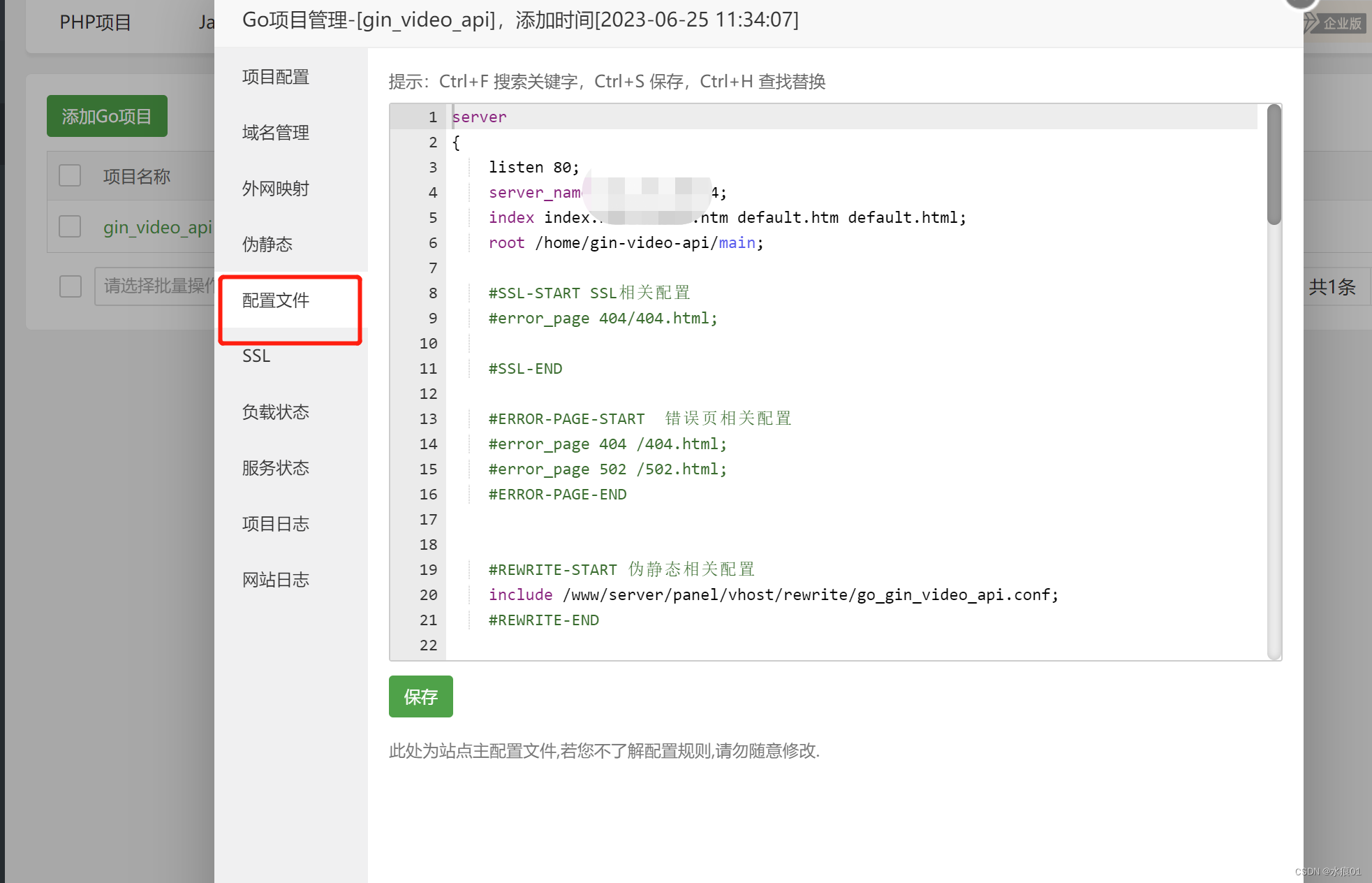Screen dimensions: 1372x883
Task: Switch to the PHP项目 tab
Action: coord(95,22)
